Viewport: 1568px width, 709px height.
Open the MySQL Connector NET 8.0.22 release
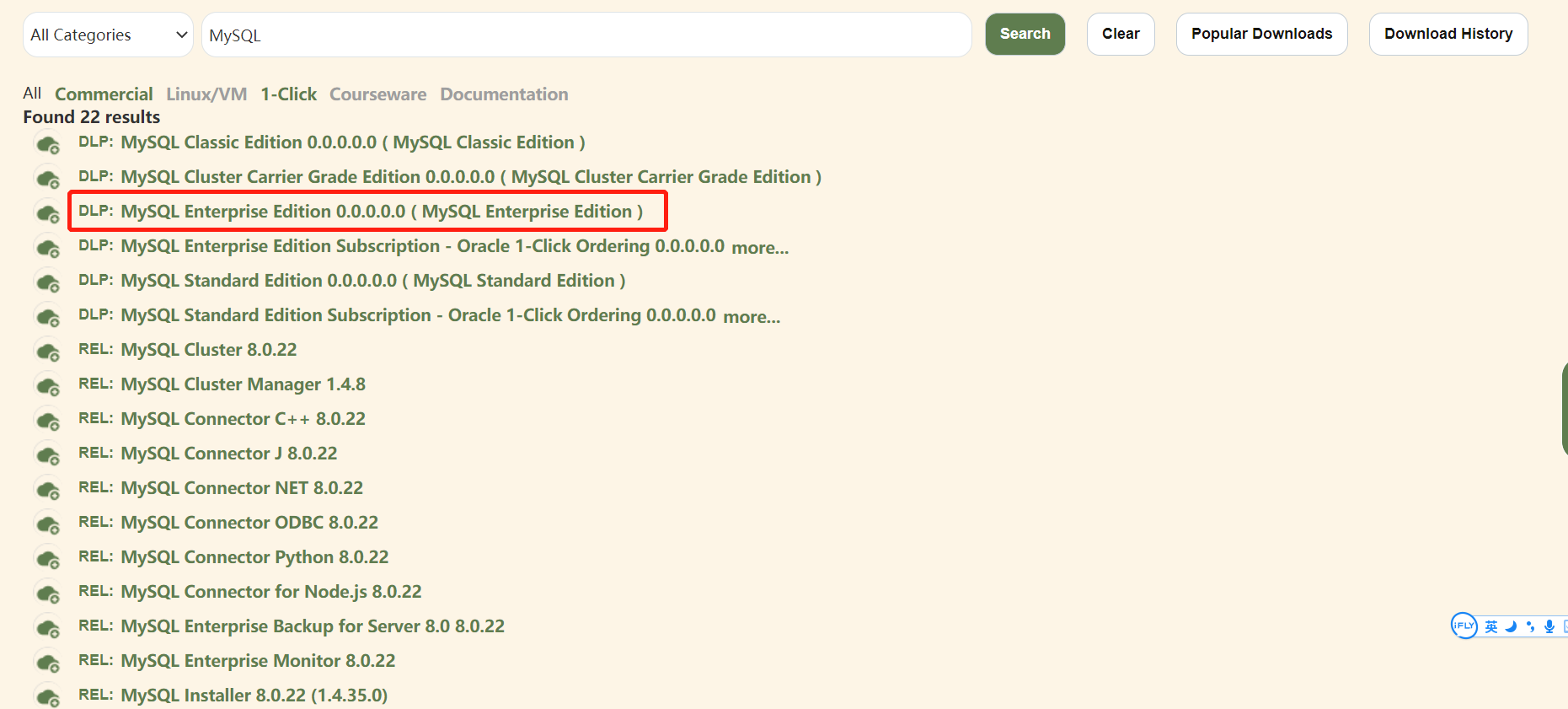242,488
